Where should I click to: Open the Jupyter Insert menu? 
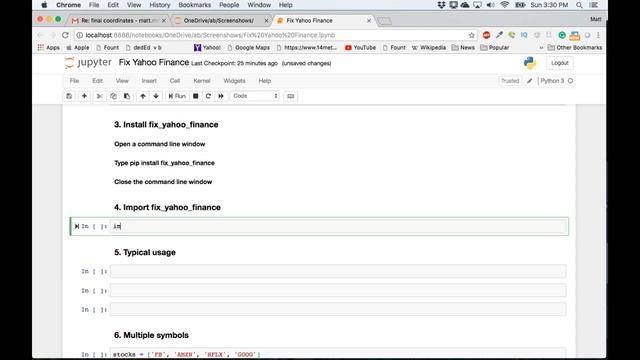(x=149, y=81)
